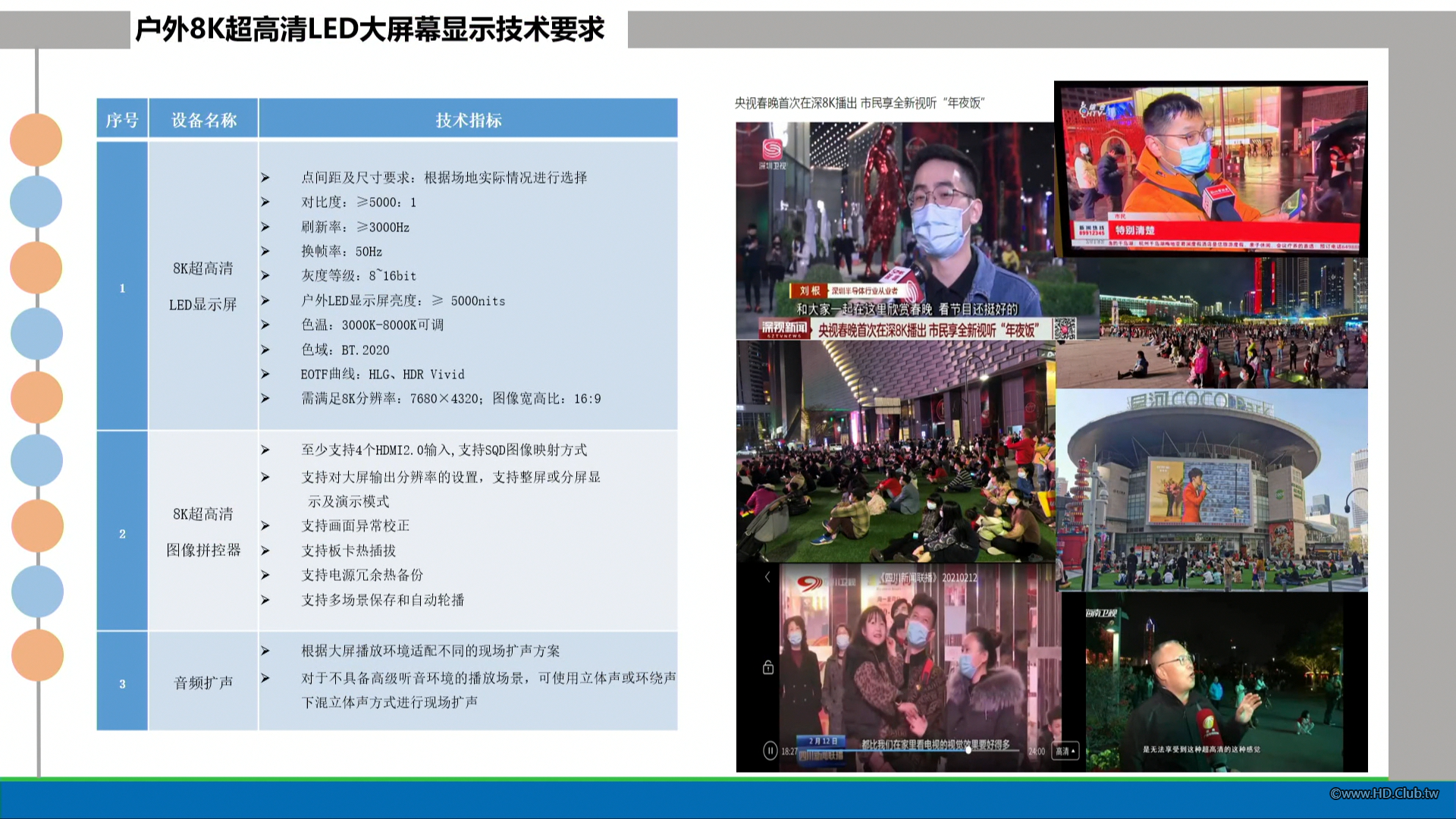Open the 高清 quality dropdown

1065,751
